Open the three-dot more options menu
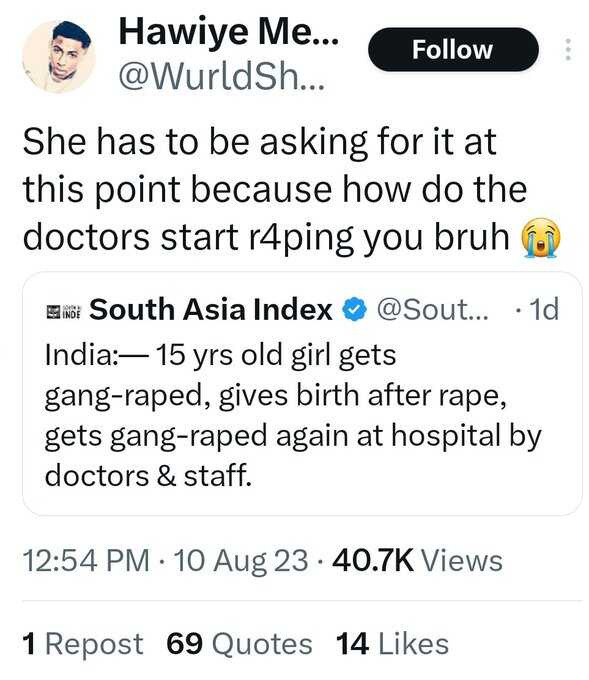Image resolution: width=589 pixels, height=680 pixels. click(568, 49)
